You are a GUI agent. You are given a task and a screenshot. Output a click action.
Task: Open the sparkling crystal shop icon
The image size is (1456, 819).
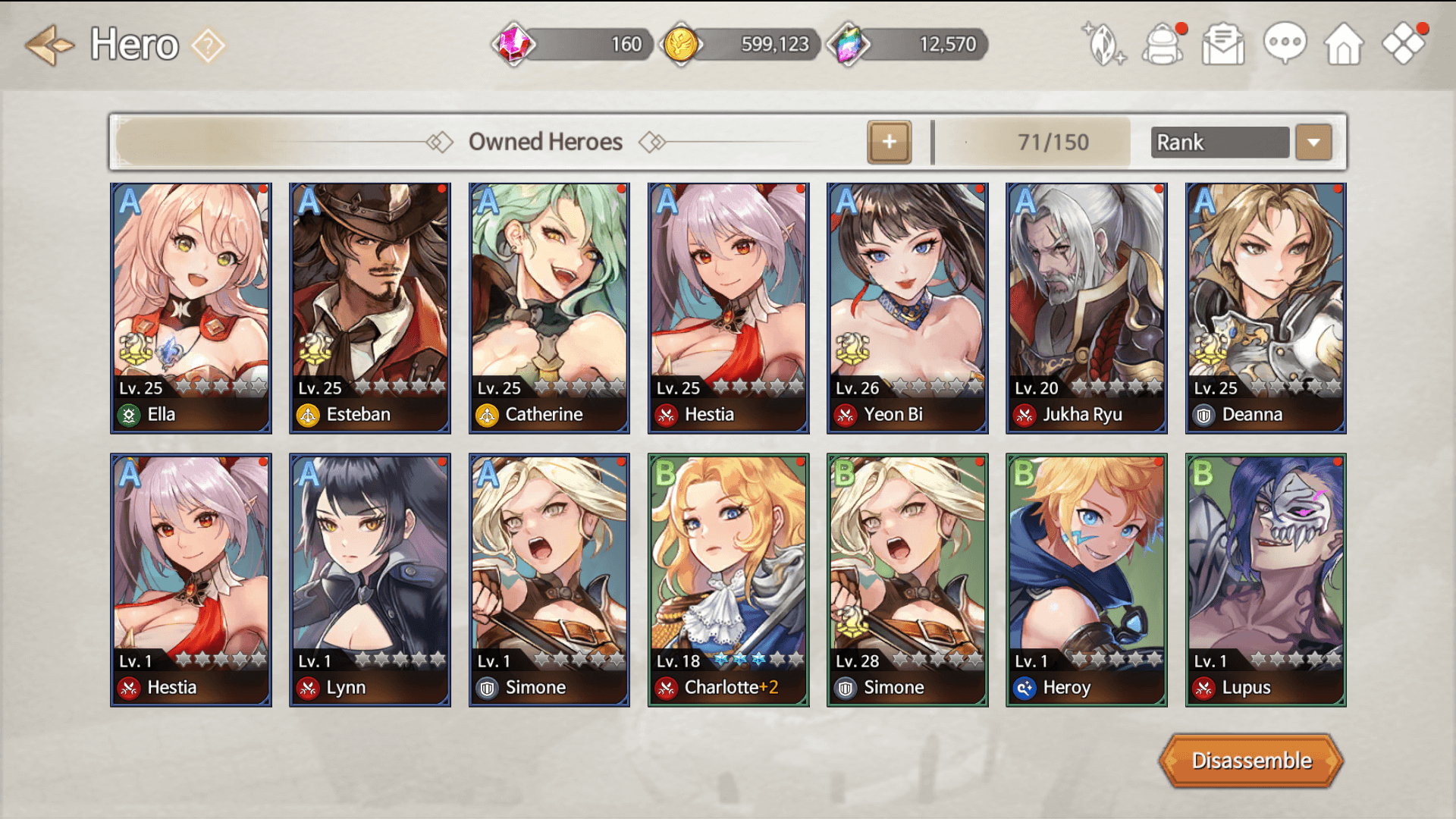[1103, 44]
